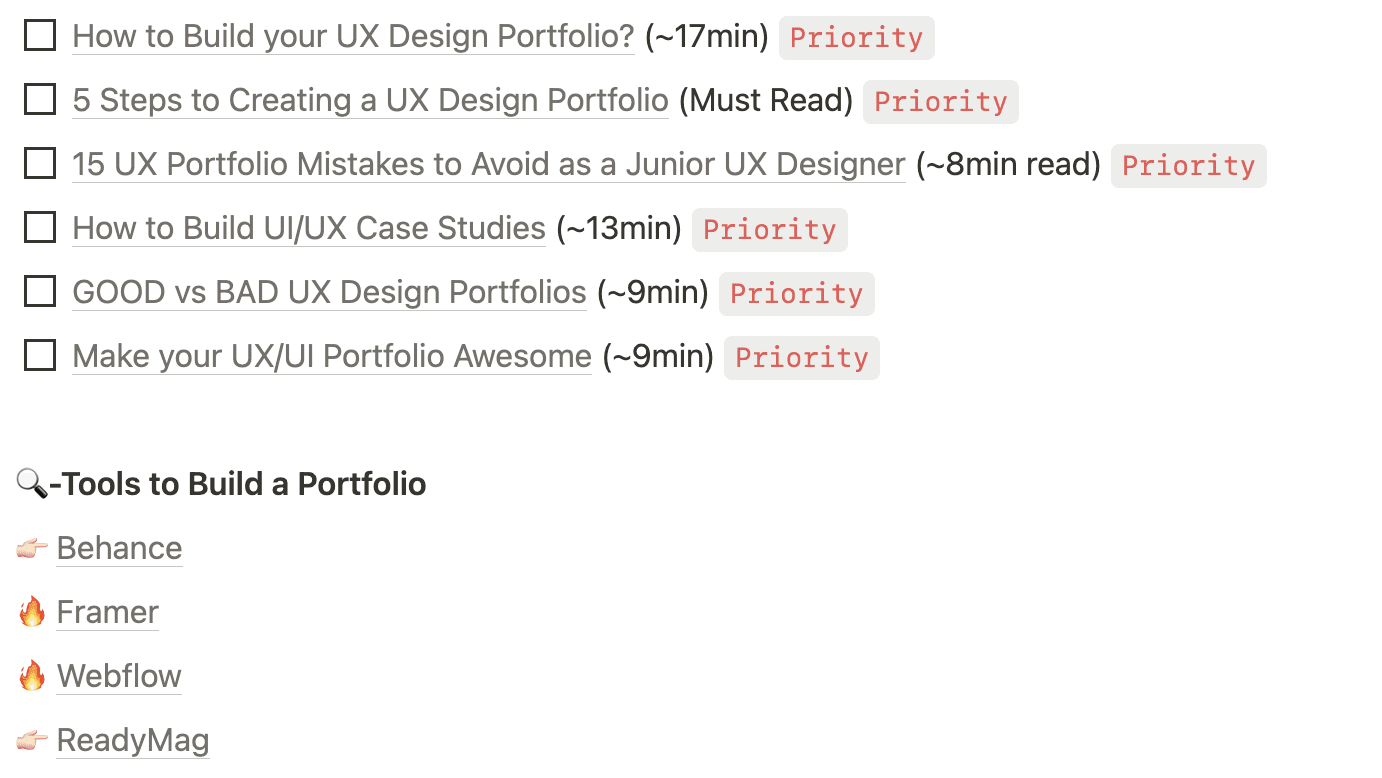Open the ReadyMag link
Screen dimensions: 1382x778
[133, 739]
